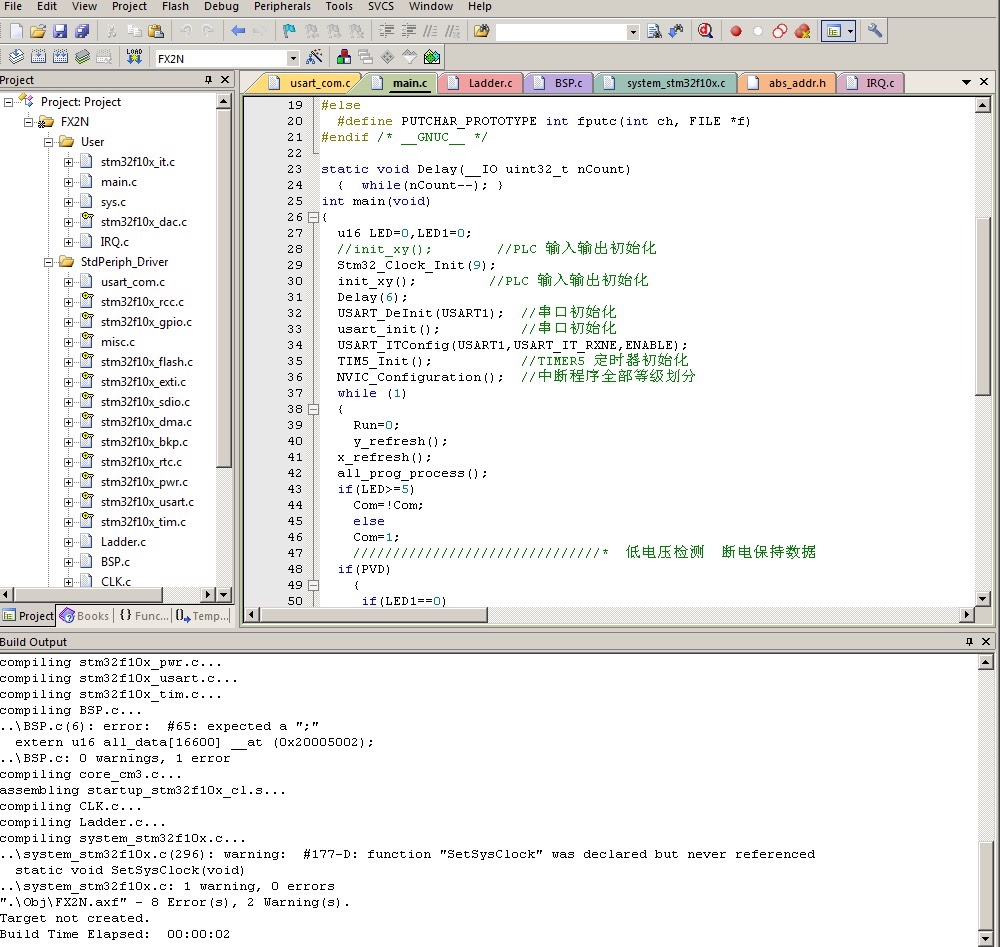This screenshot has height=947, width=1000.
Task: Open the FX2N target dropdown
Action: (293, 59)
